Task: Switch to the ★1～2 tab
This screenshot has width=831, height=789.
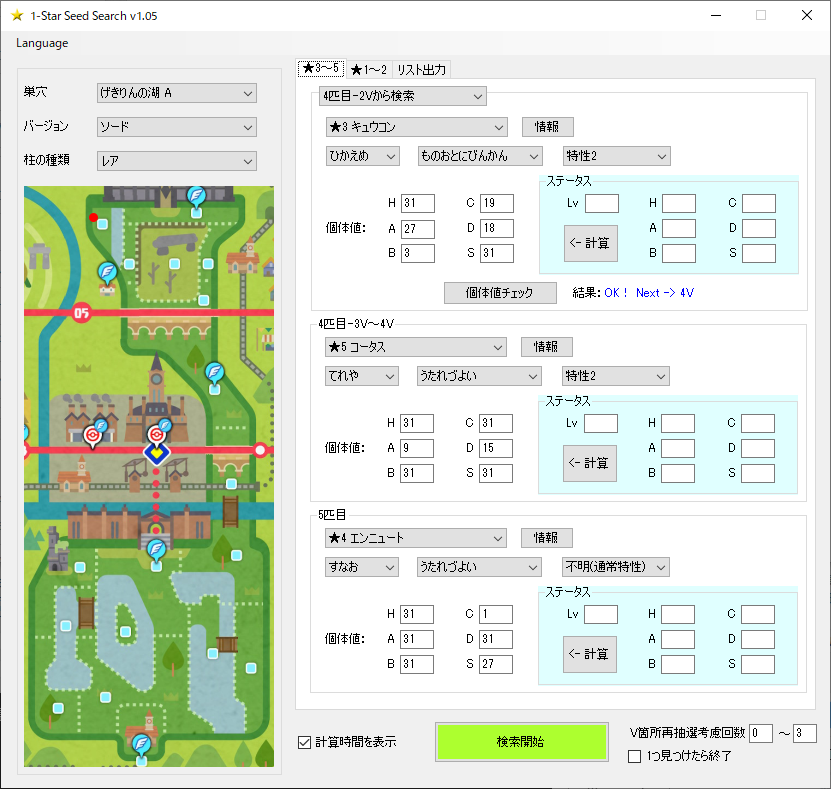Action: [369, 69]
